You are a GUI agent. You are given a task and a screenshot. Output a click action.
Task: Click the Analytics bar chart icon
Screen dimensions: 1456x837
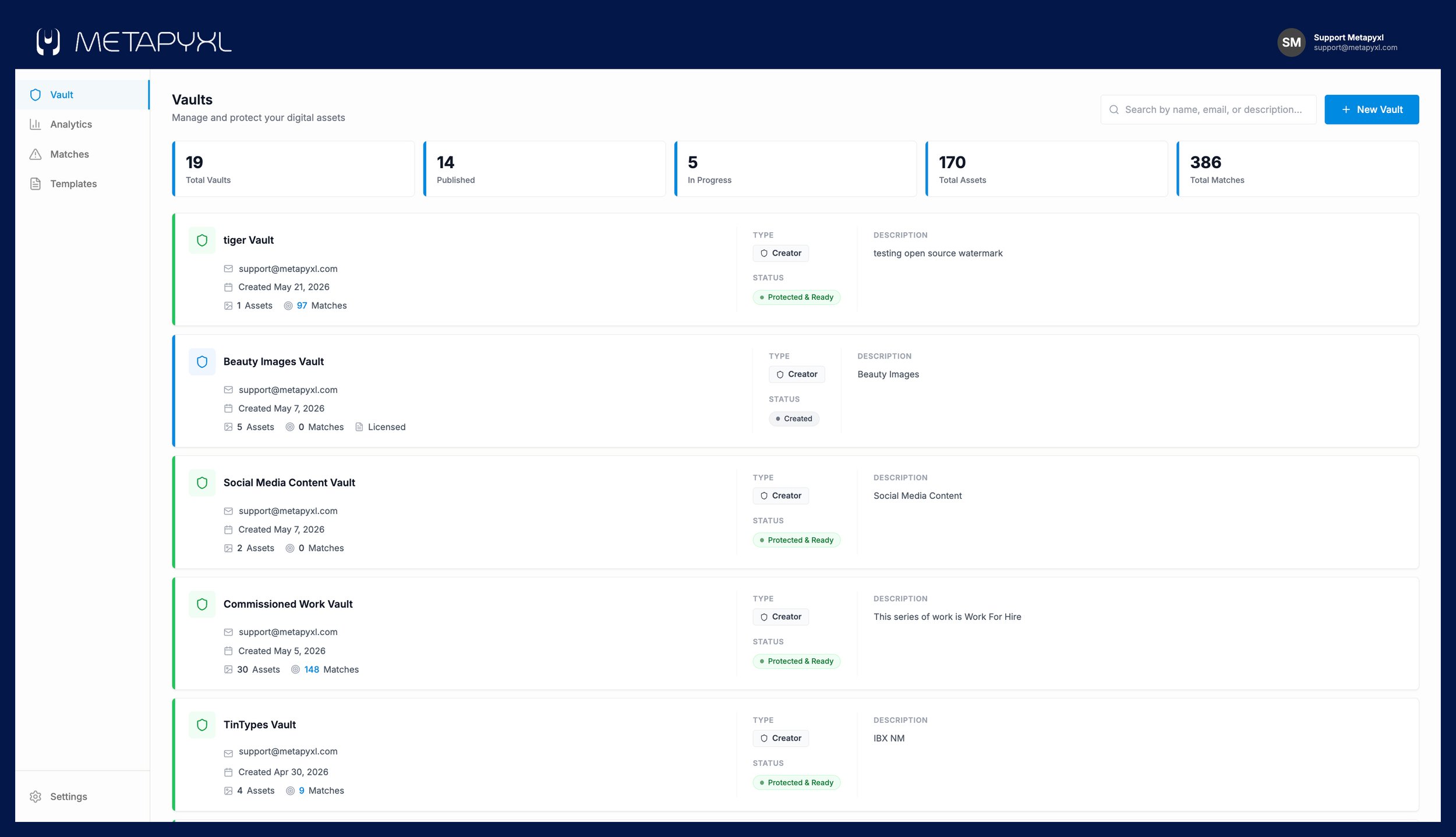36,125
